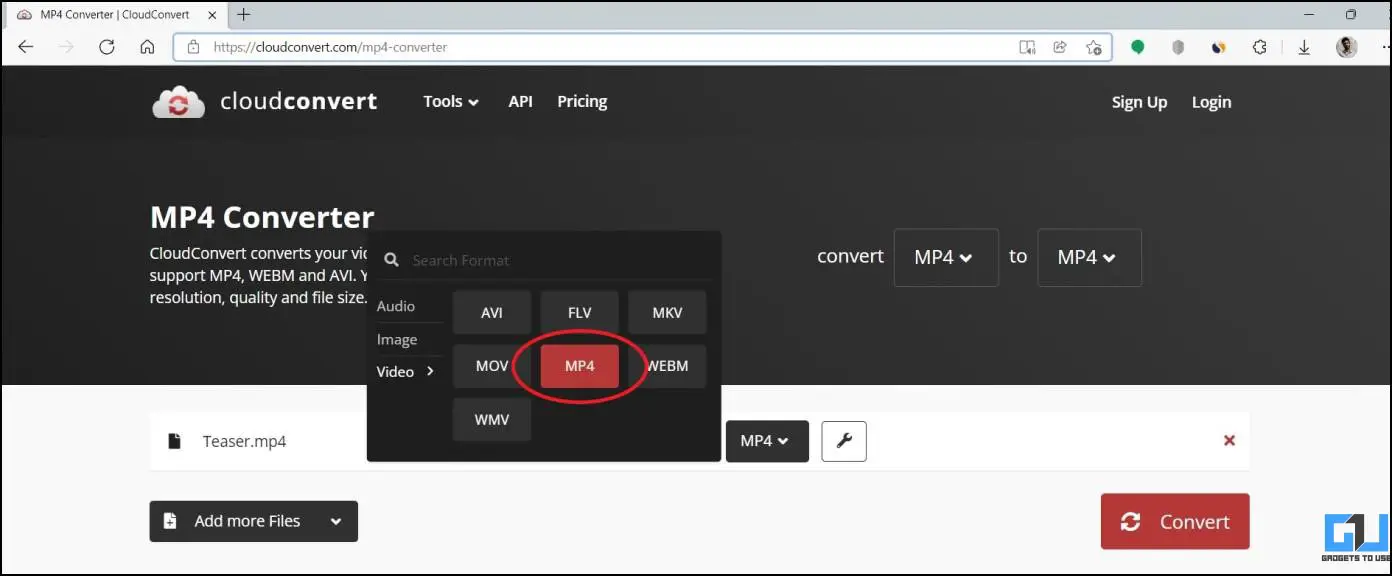Switch to the Pricing page

[582, 101]
